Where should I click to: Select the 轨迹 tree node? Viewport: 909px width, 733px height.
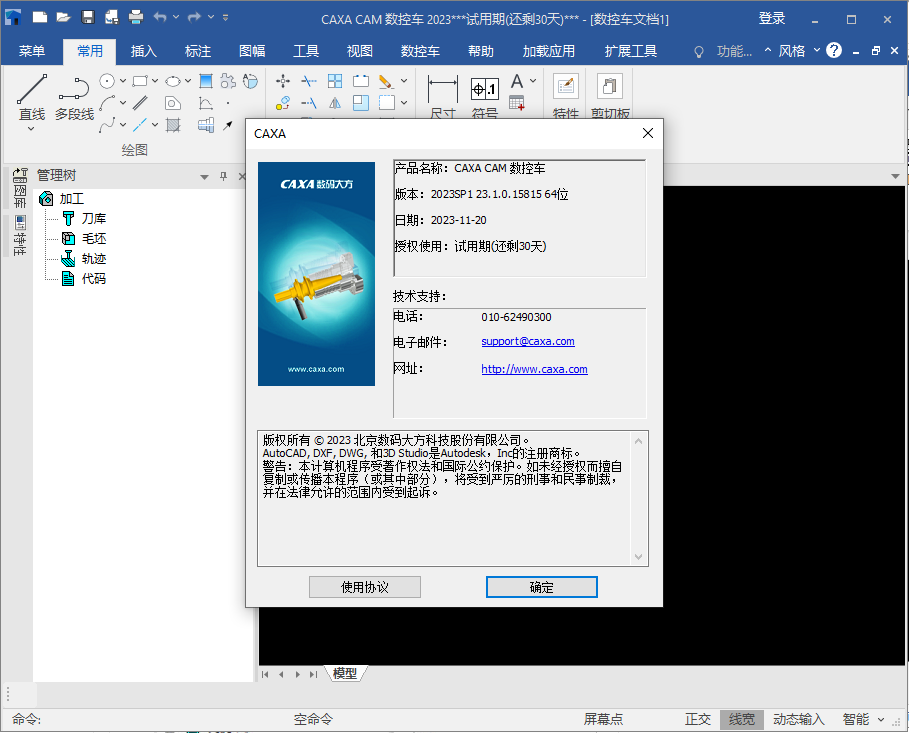(x=85, y=259)
